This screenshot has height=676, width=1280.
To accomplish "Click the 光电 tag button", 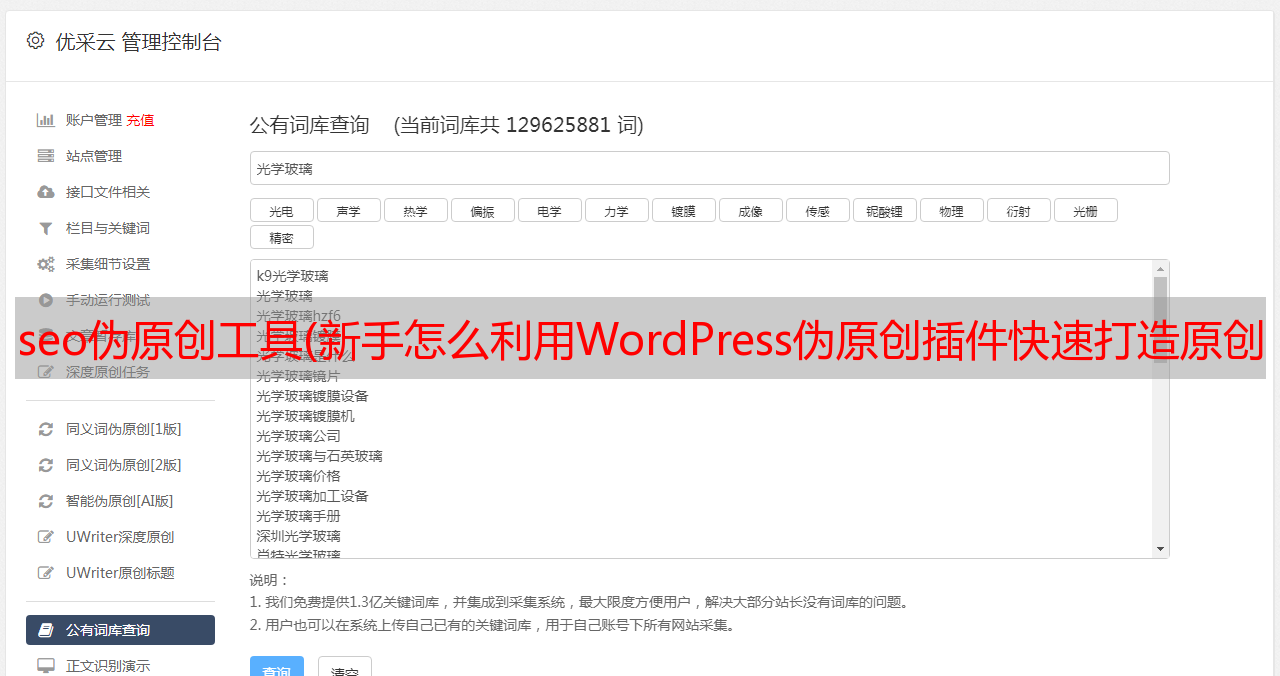I will (x=281, y=210).
